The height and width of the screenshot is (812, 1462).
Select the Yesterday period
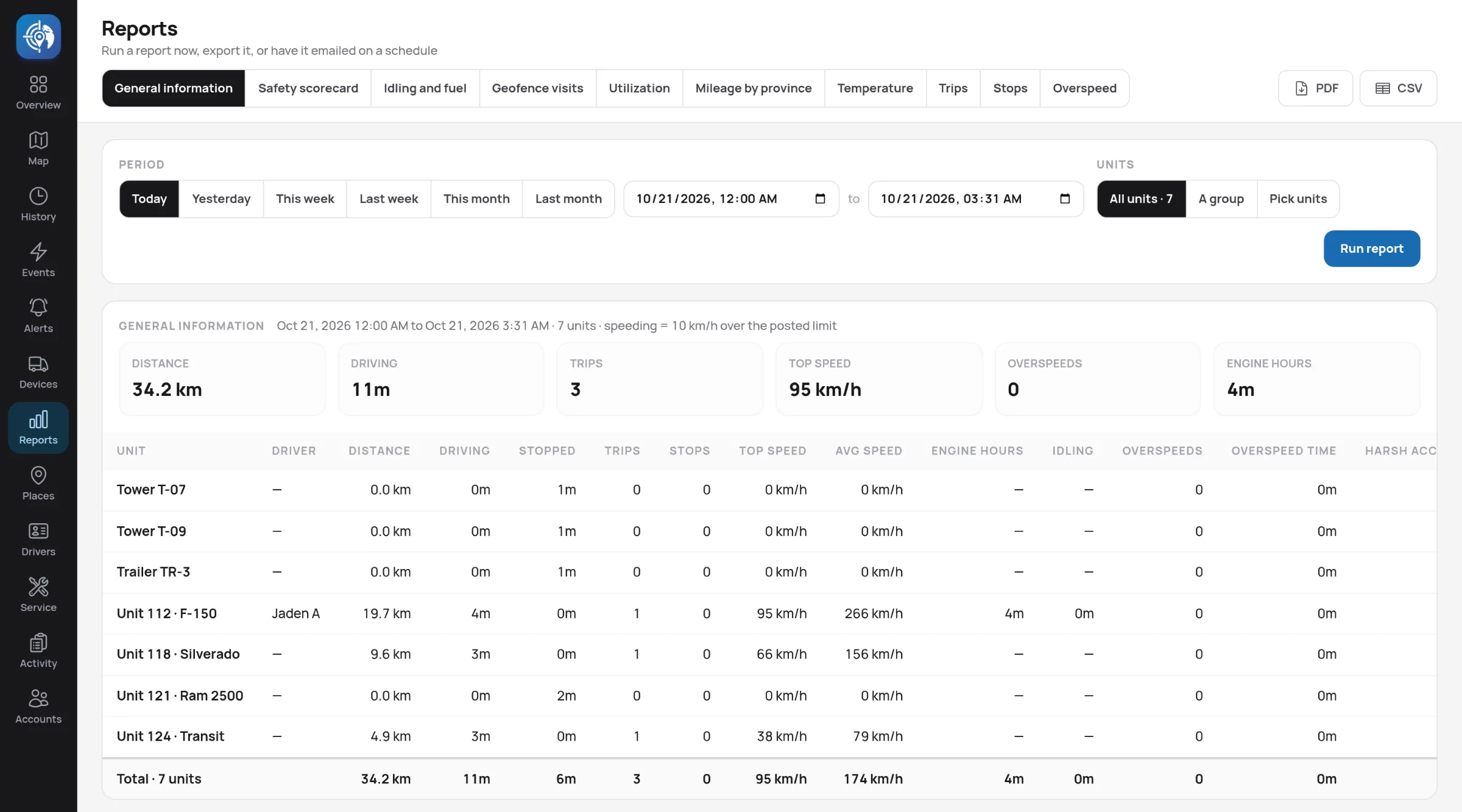click(221, 199)
